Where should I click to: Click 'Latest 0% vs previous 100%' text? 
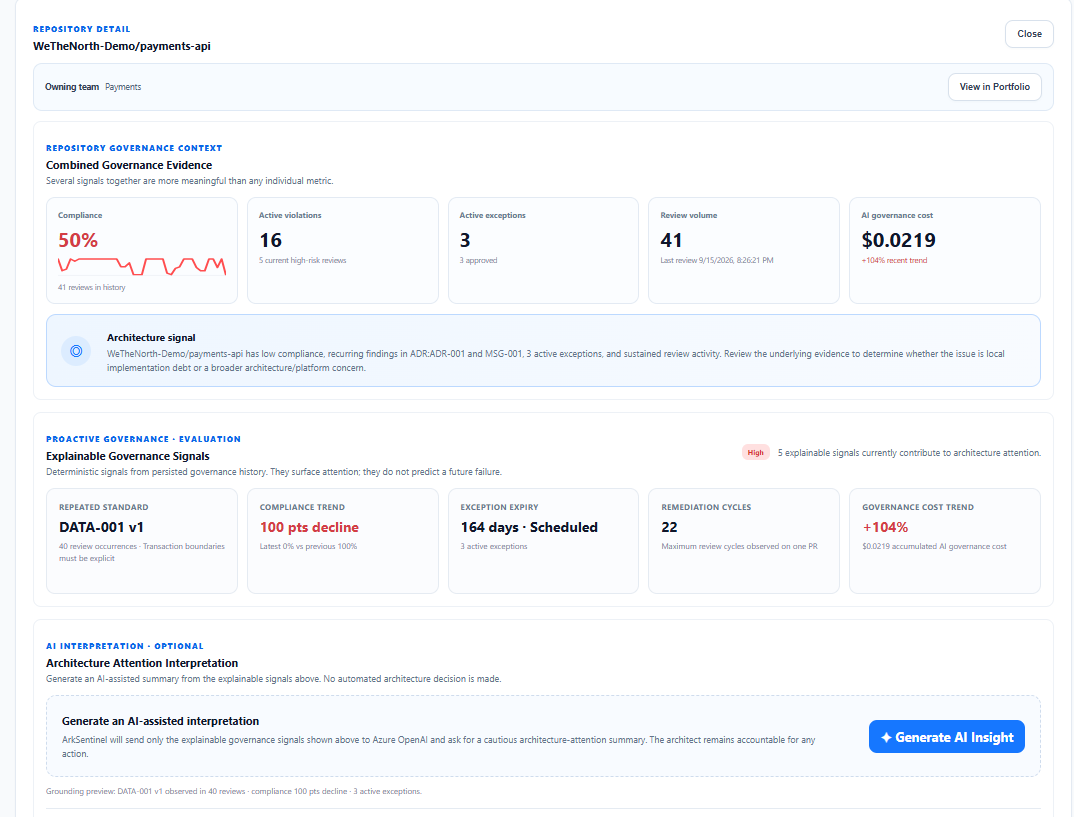click(x=308, y=546)
